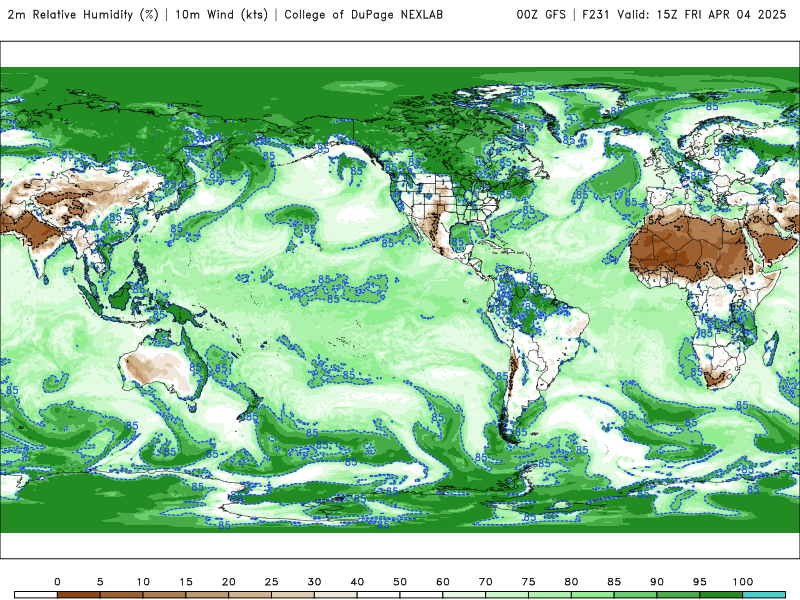
Task: Click the "100" color bar tick label
Action: [743, 582]
